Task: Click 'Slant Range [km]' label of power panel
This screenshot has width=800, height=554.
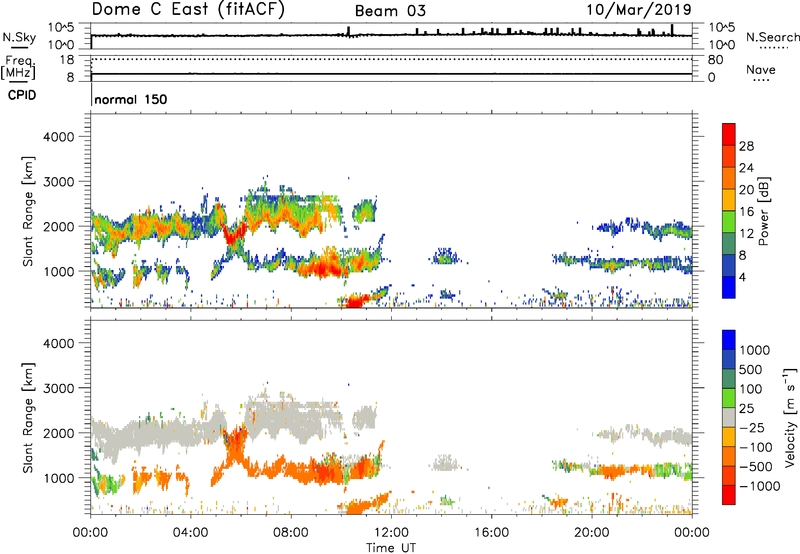Action: click(28, 211)
